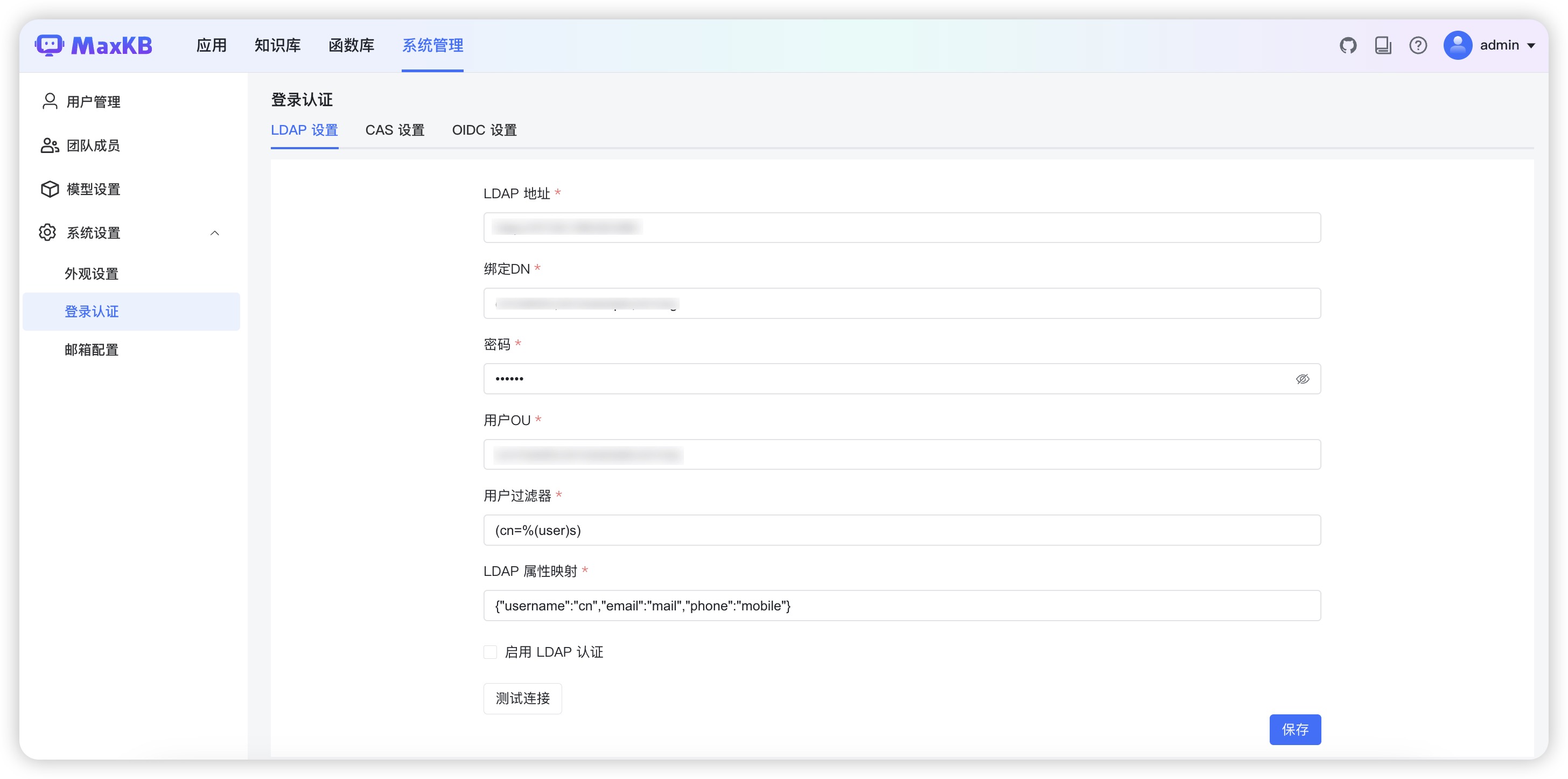Collapse the 系统设置 section chevron
Screen dimensions: 1568x779
coord(214,233)
